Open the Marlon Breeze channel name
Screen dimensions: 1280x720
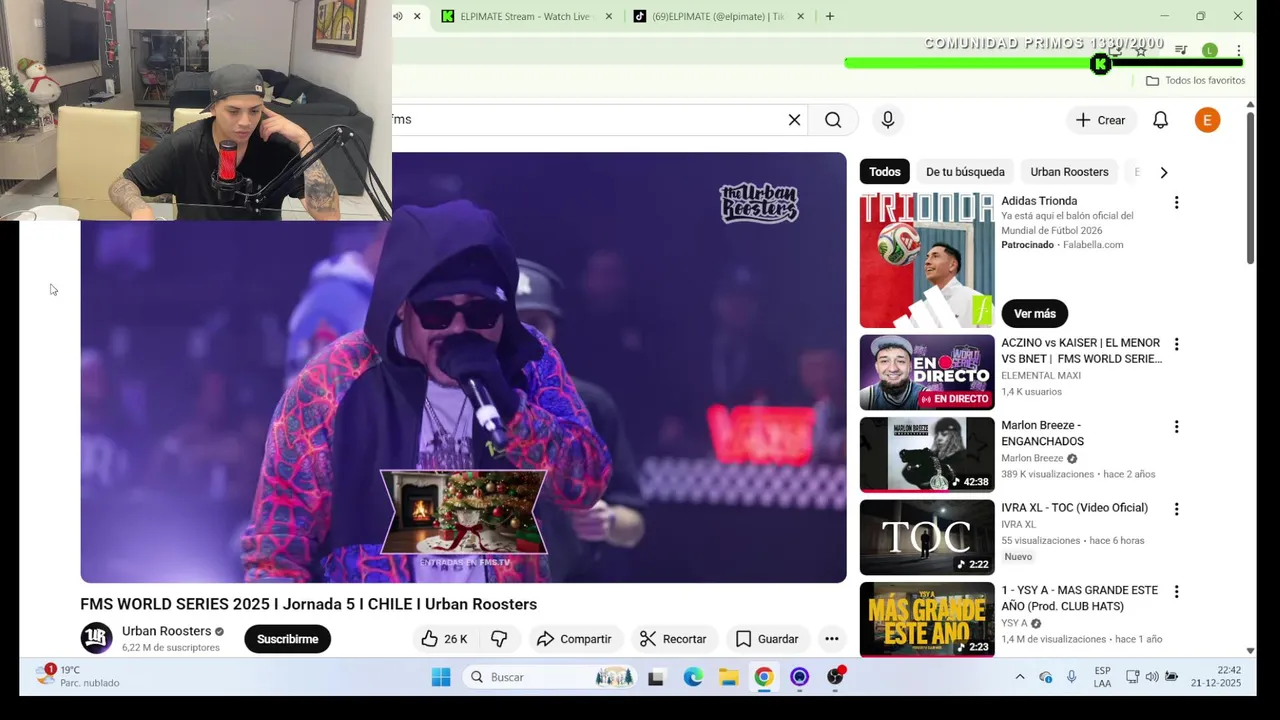point(1032,458)
